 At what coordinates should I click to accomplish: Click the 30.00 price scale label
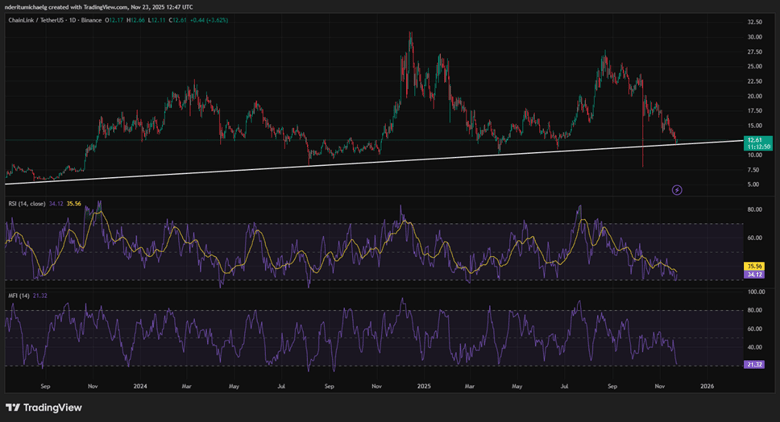tap(755, 37)
